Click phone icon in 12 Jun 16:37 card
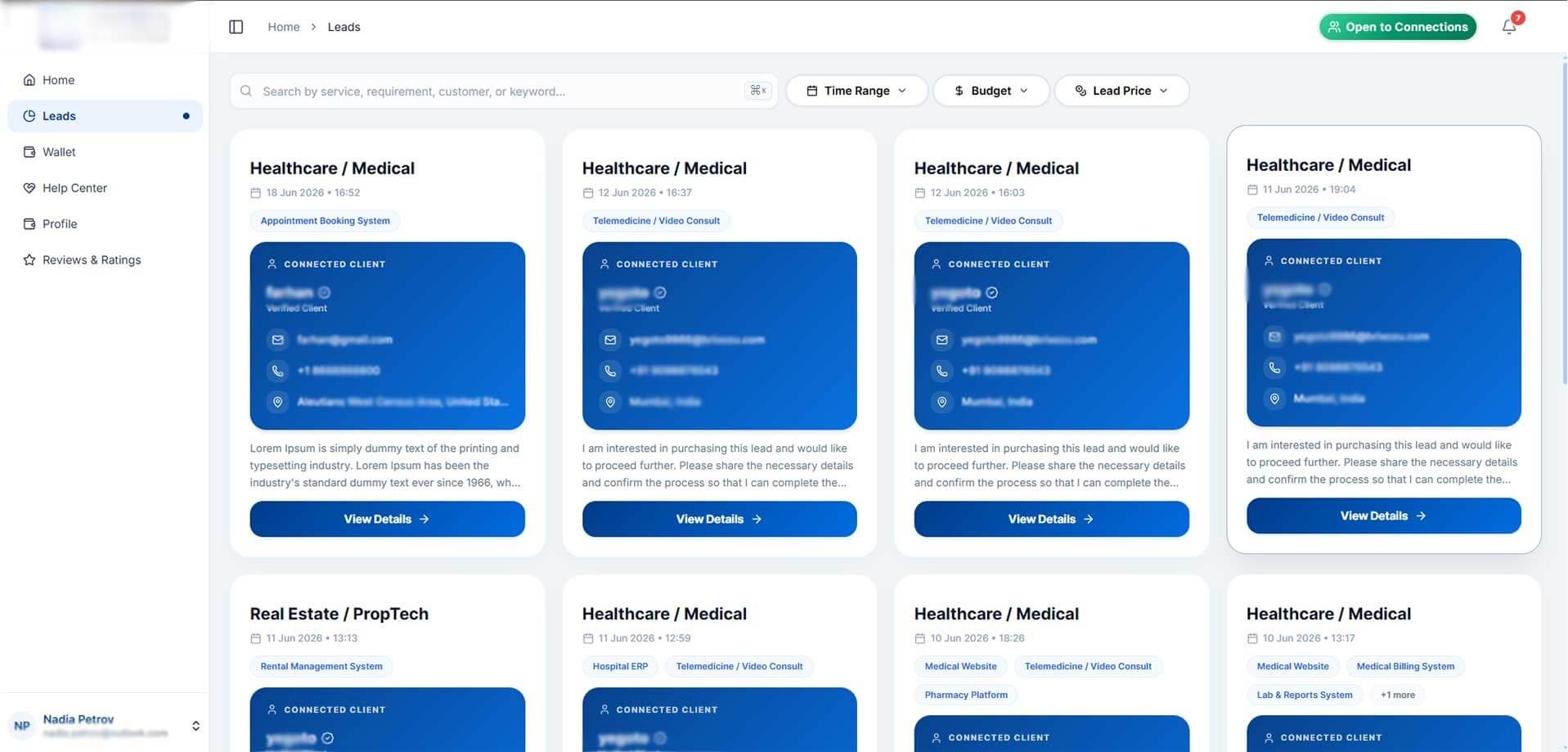The image size is (1568, 752). click(x=610, y=371)
